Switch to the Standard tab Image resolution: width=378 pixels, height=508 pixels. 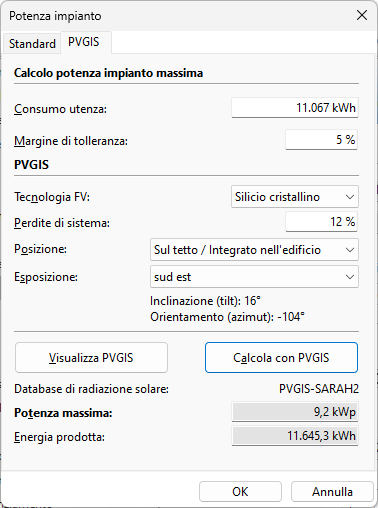pos(32,44)
